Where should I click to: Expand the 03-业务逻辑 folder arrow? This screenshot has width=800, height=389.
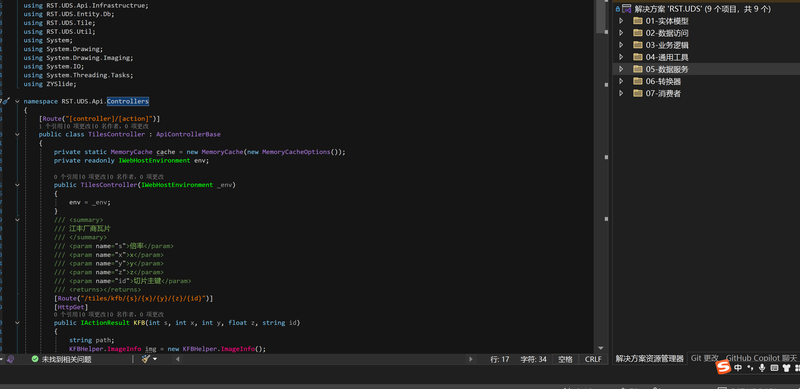click(621, 45)
